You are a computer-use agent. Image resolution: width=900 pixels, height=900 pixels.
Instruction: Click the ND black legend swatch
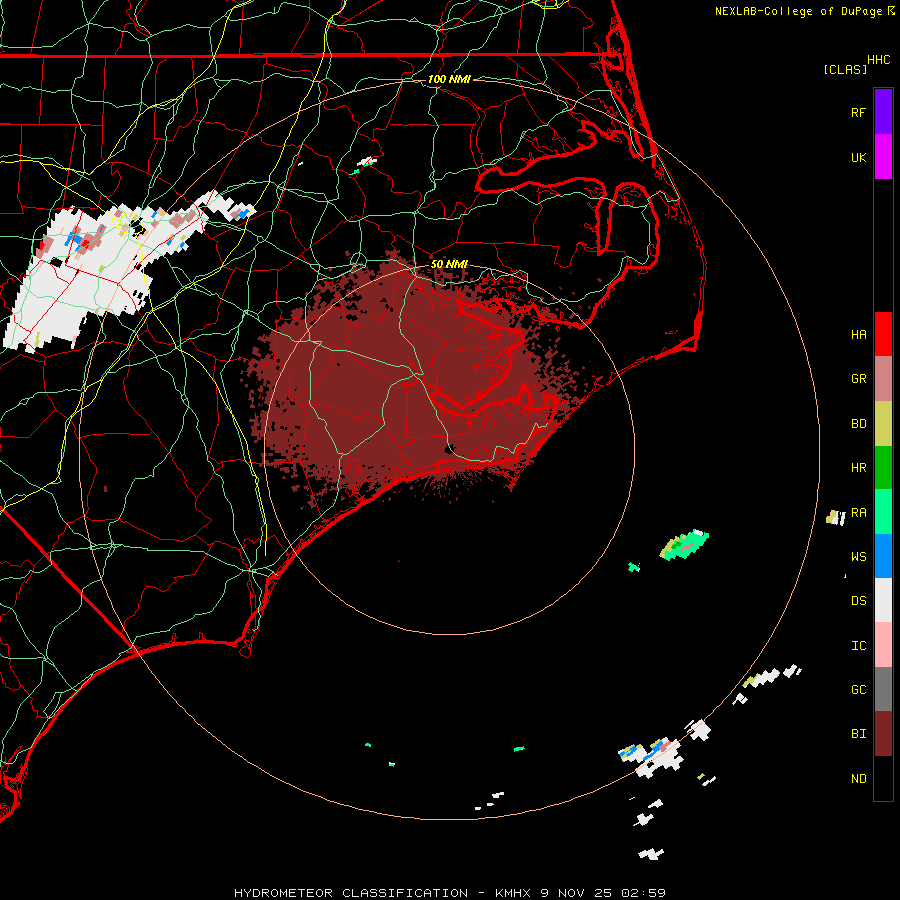point(883,778)
